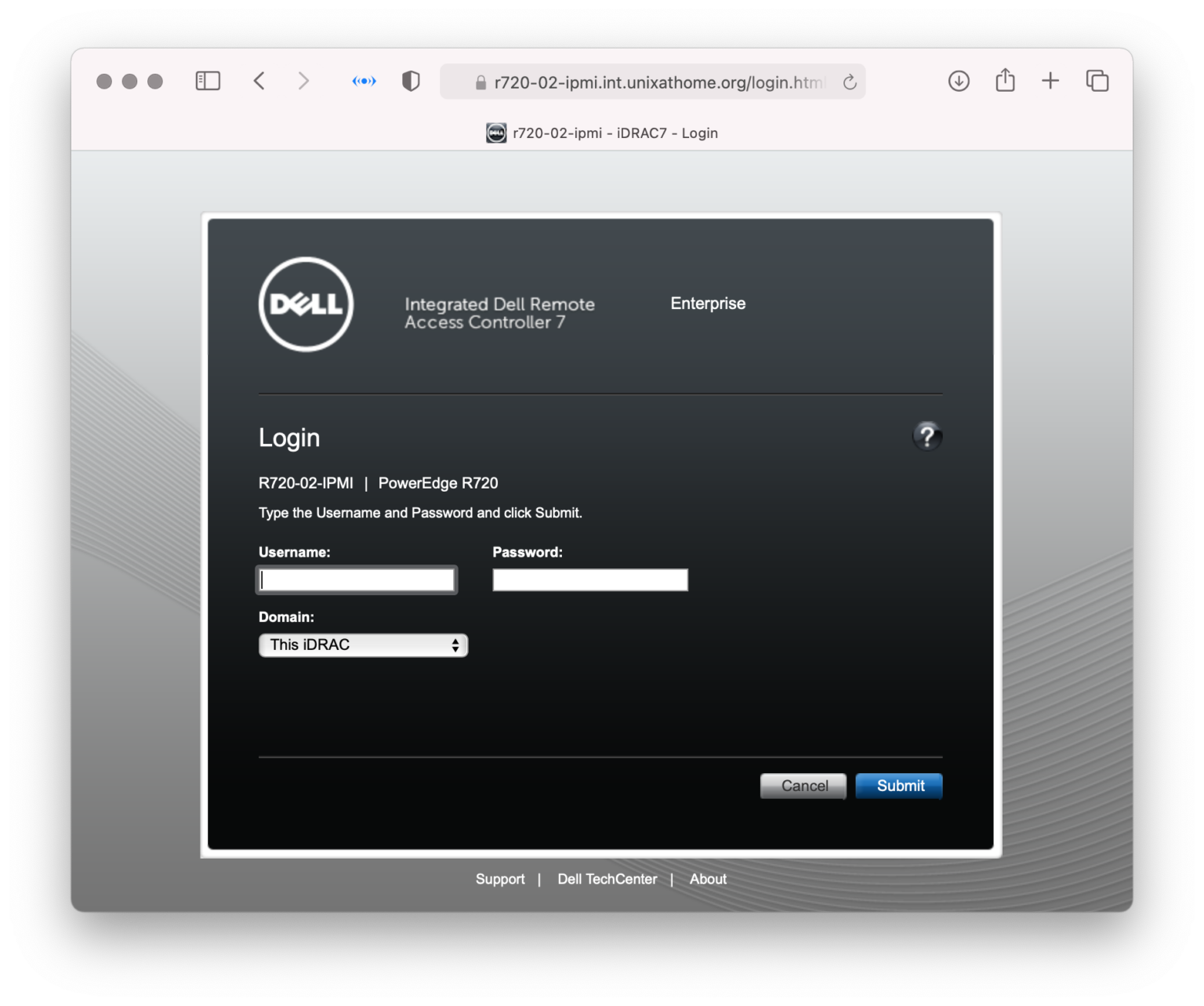Screen dimensions: 1204x1006
Task: Open help with question mark icon
Action: click(x=927, y=436)
